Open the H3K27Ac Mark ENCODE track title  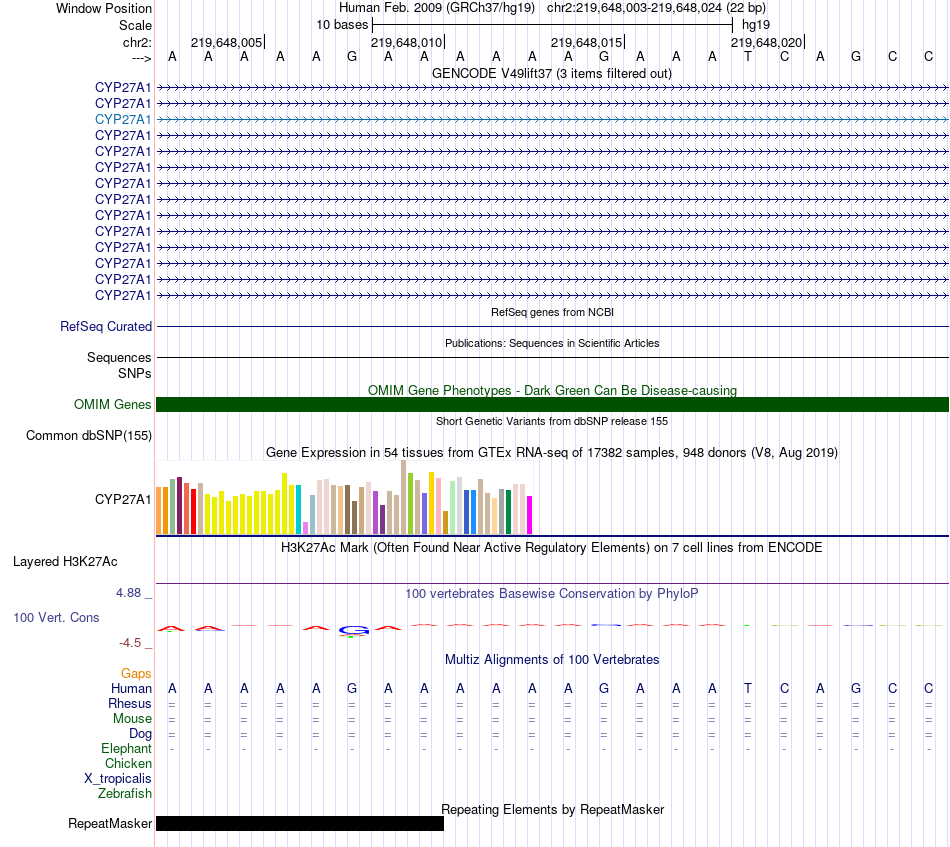point(552,548)
